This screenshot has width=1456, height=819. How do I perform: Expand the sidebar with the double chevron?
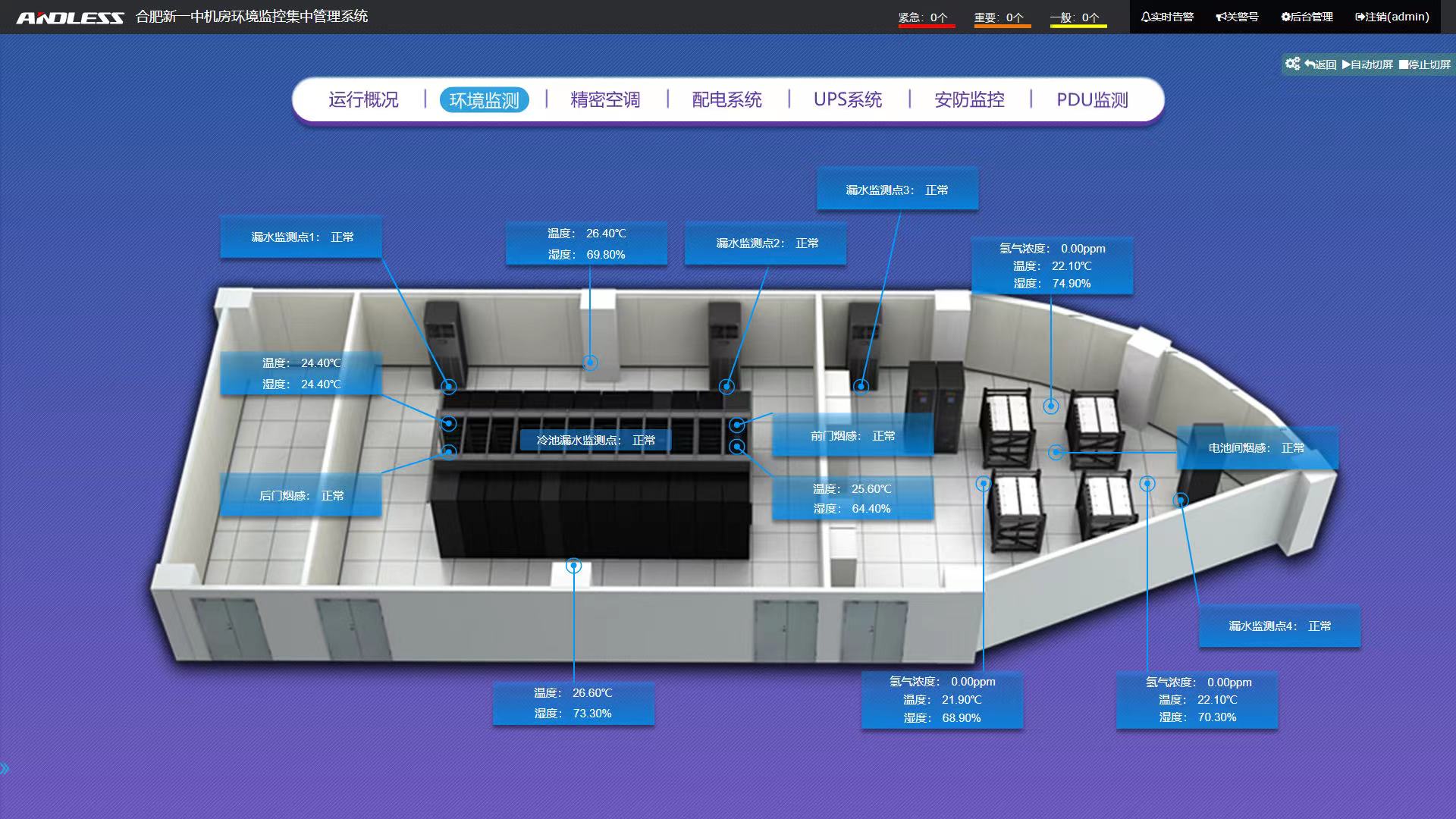[x=5, y=769]
